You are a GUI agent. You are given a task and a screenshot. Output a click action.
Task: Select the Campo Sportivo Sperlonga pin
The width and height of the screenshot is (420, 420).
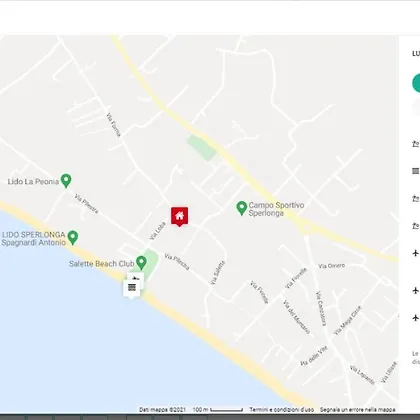coord(241,208)
